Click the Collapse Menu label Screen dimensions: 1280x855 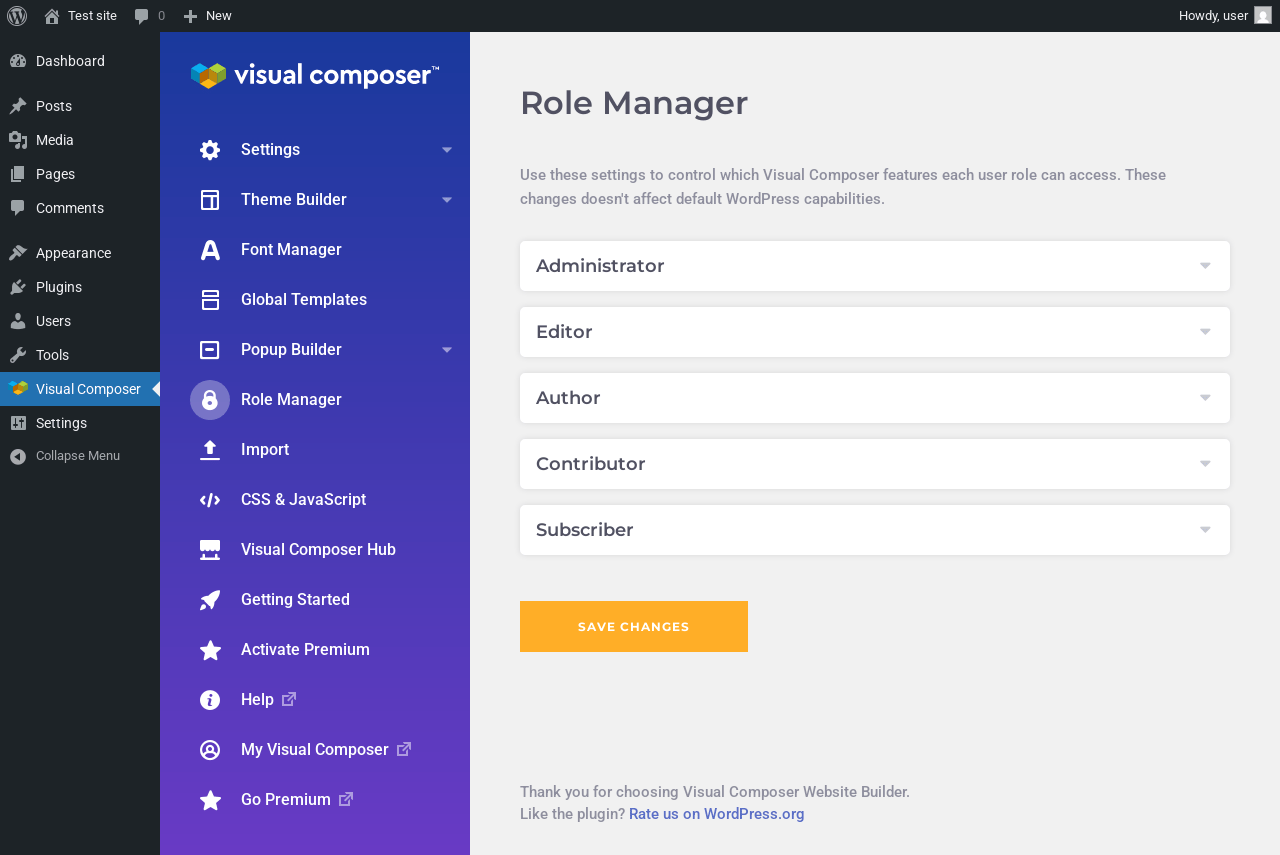78,456
